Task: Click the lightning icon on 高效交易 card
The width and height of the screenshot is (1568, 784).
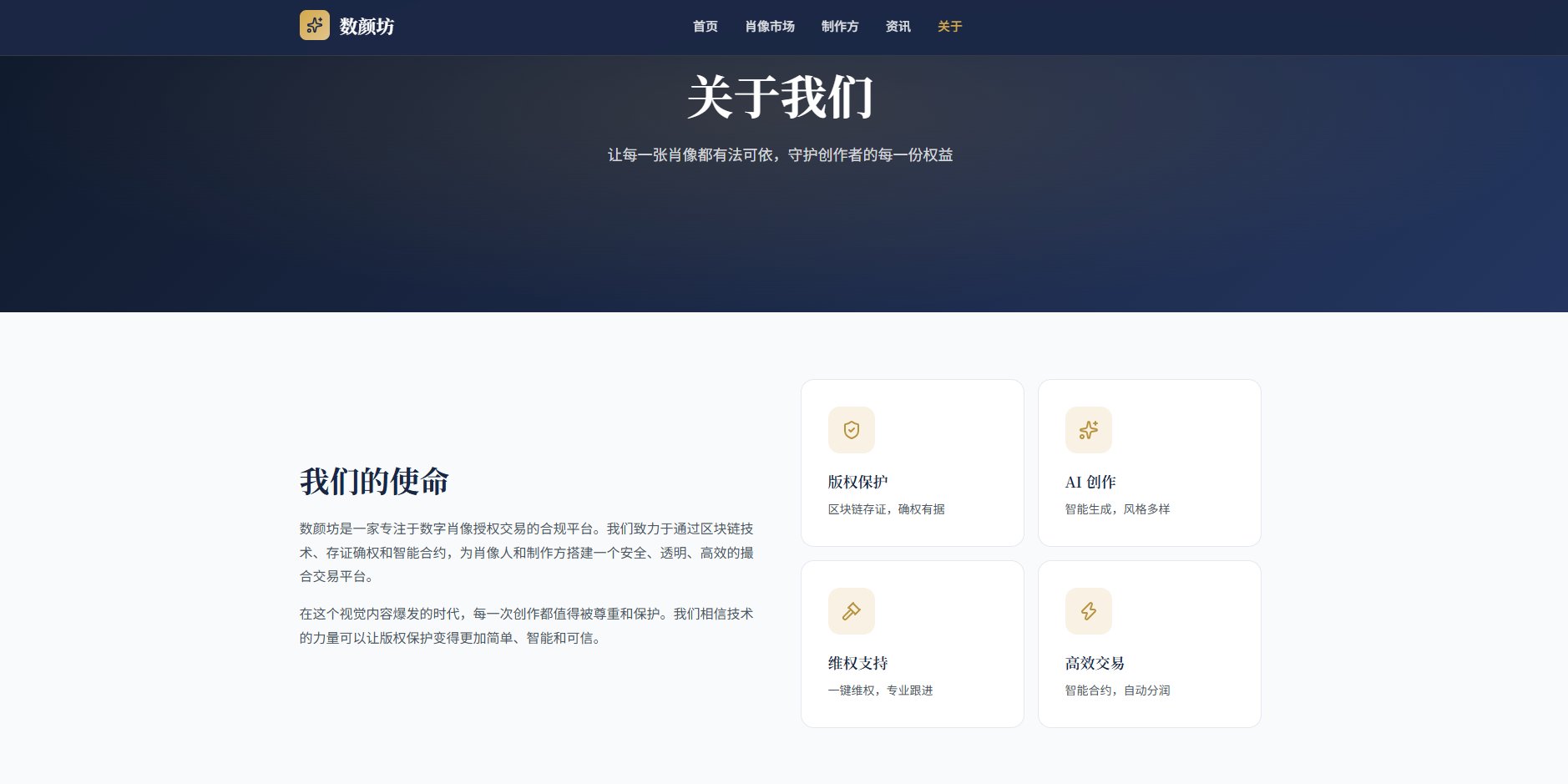Action: point(1089,611)
